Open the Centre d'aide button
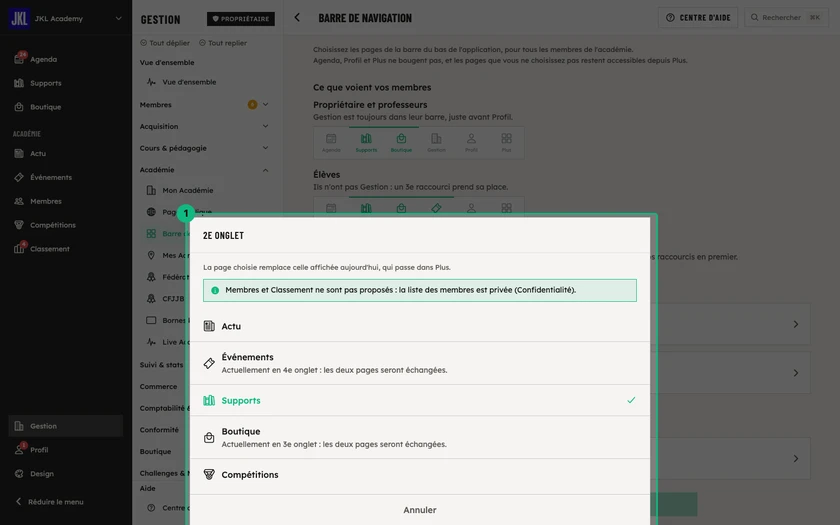The height and width of the screenshot is (525, 840). [698, 18]
